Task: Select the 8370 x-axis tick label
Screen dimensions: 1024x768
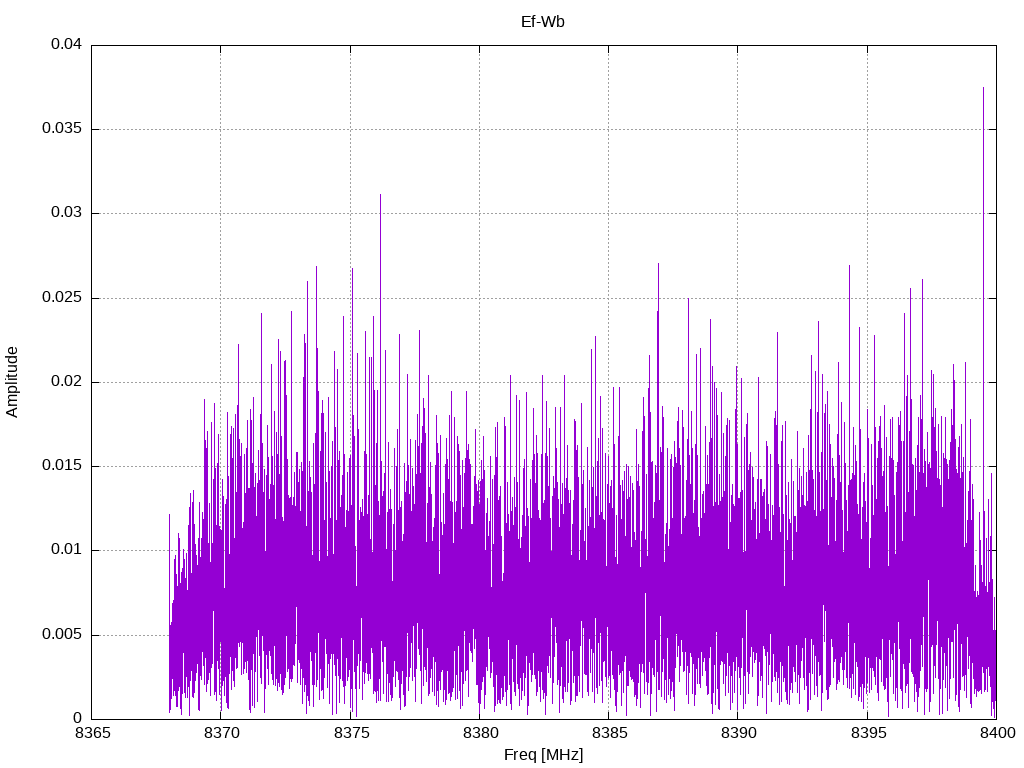Action: tap(220, 734)
